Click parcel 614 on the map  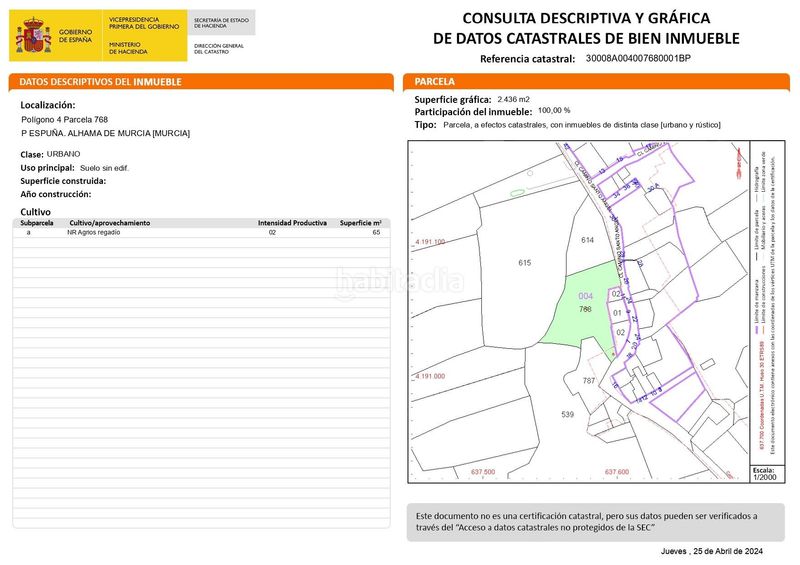point(587,241)
